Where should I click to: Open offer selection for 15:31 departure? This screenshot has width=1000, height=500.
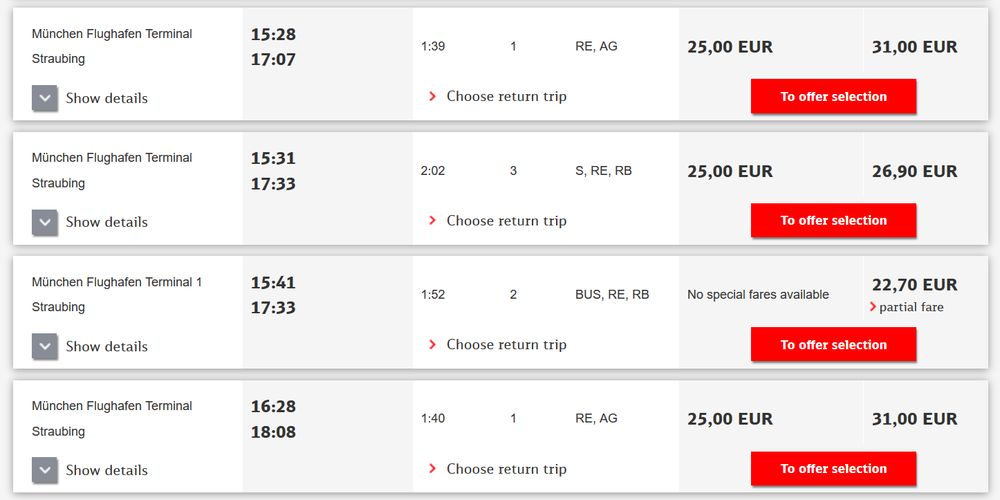[x=834, y=221]
